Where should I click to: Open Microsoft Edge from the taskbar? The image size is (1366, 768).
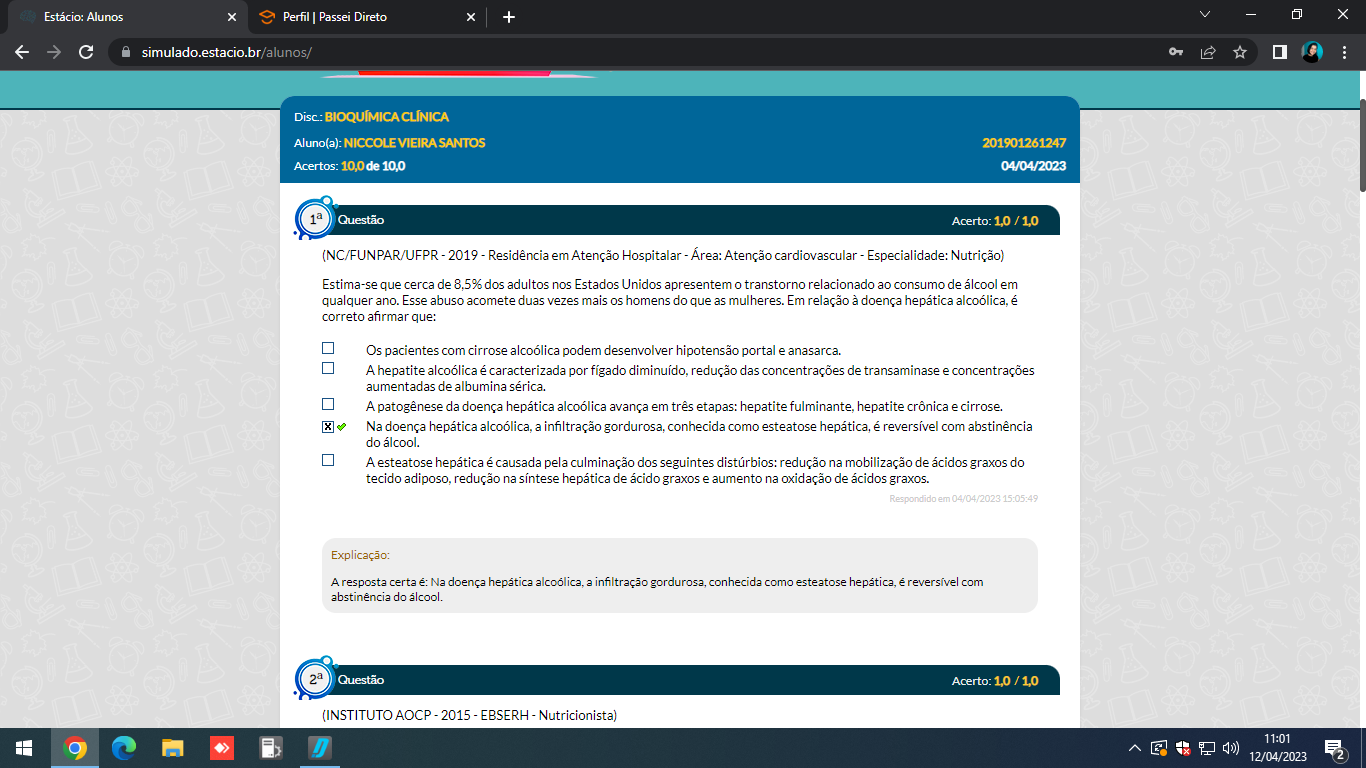[x=123, y=748]
